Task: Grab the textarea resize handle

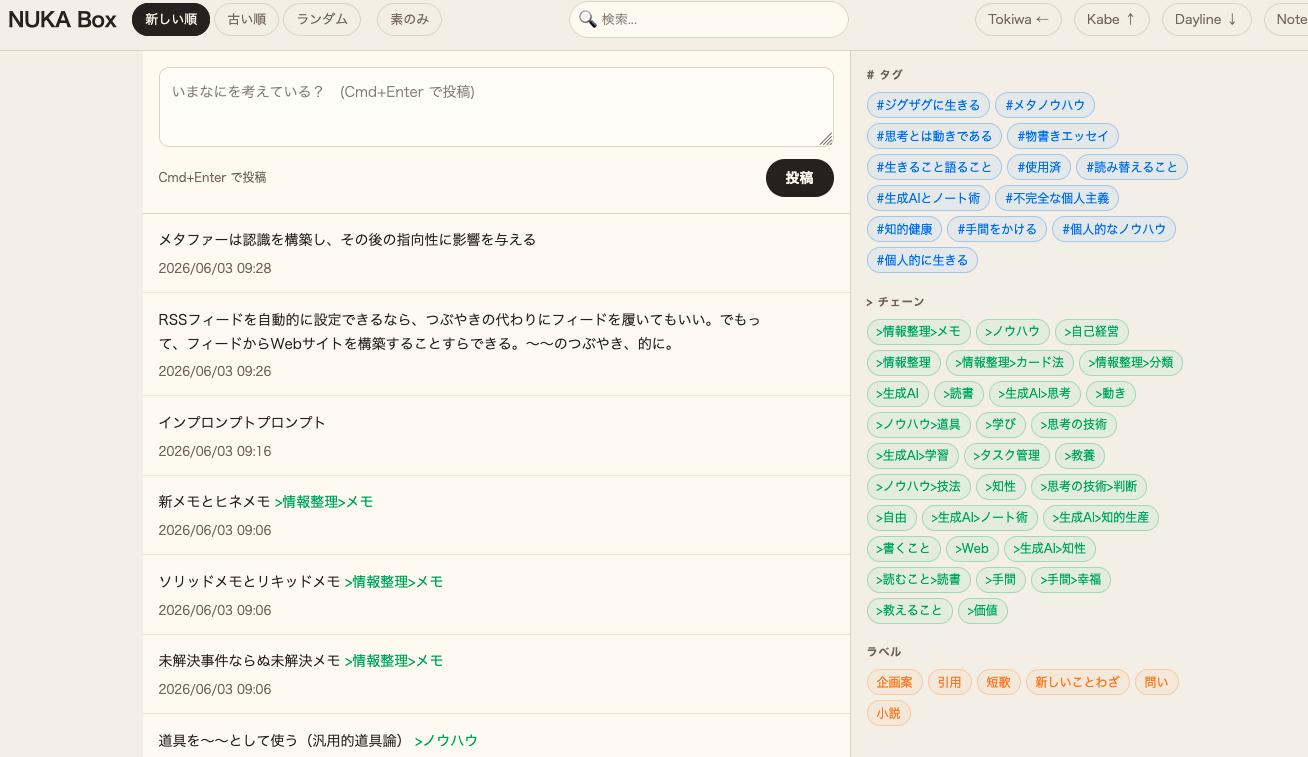Action: (826, 139)
